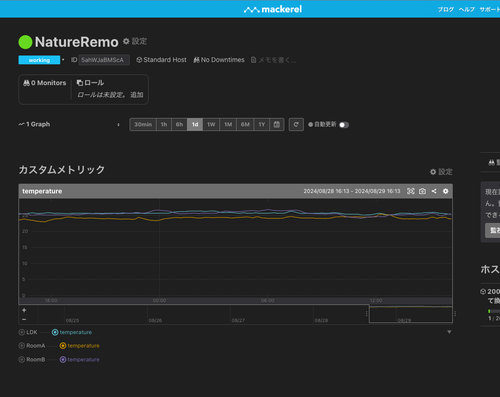Select the 1W time range

point(211,124)
